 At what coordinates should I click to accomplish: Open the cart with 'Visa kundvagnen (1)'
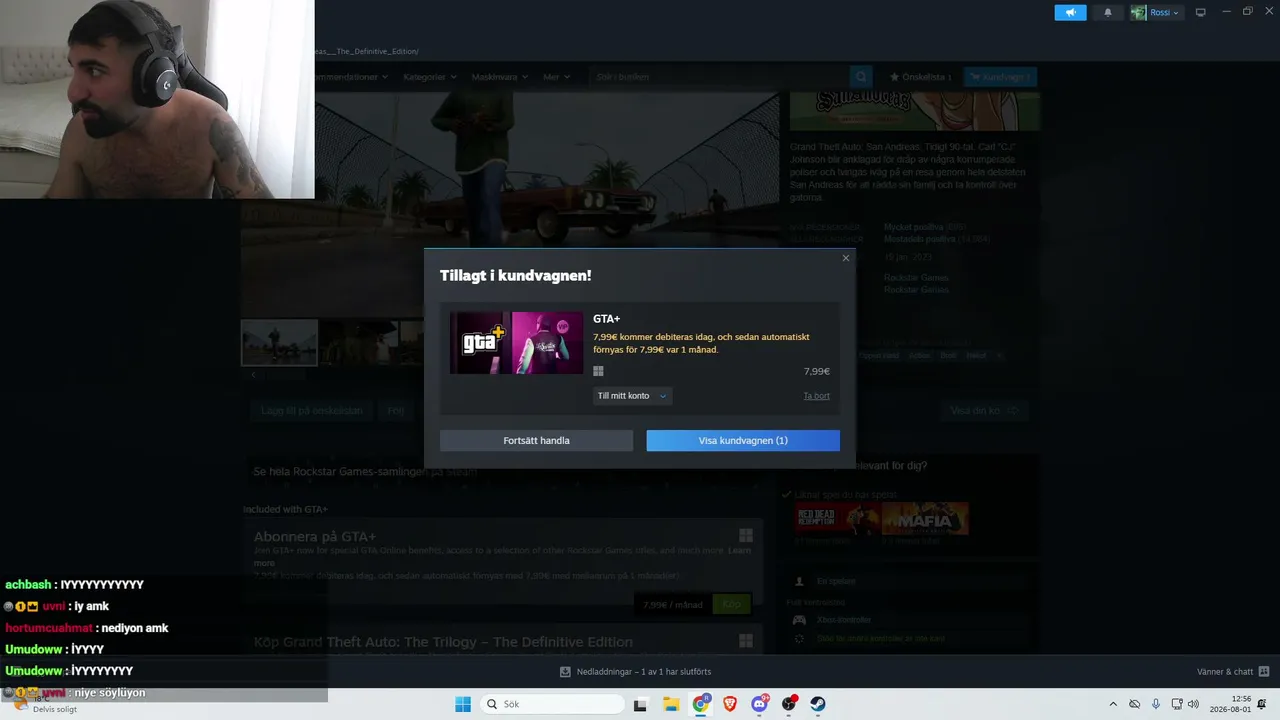743,440
